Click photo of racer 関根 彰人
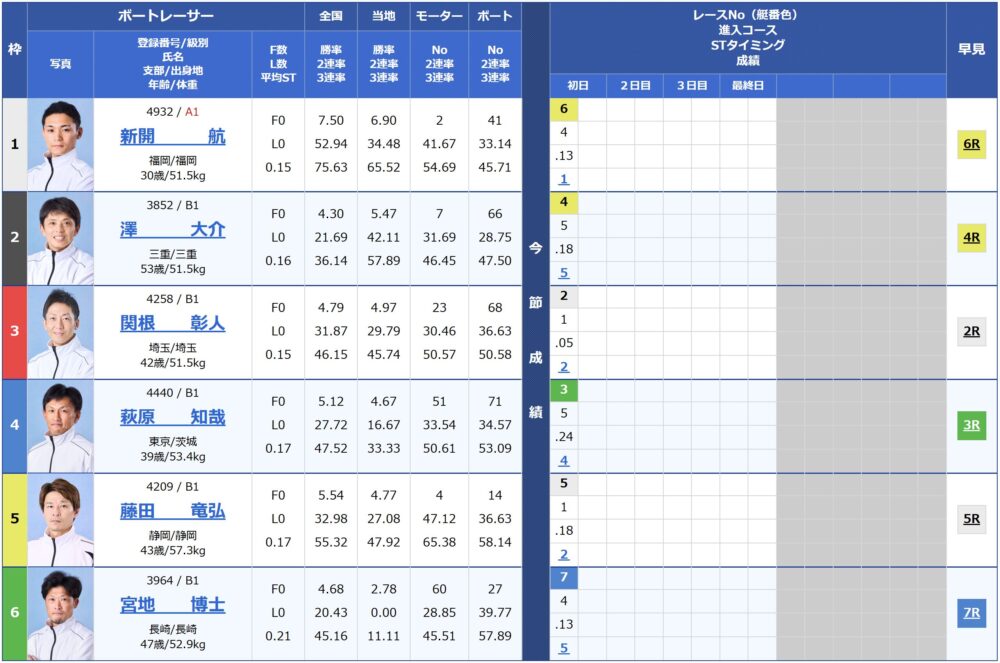Image resolution: width=1000 pixels, height=663 pixels. click(x=61, y=332)
